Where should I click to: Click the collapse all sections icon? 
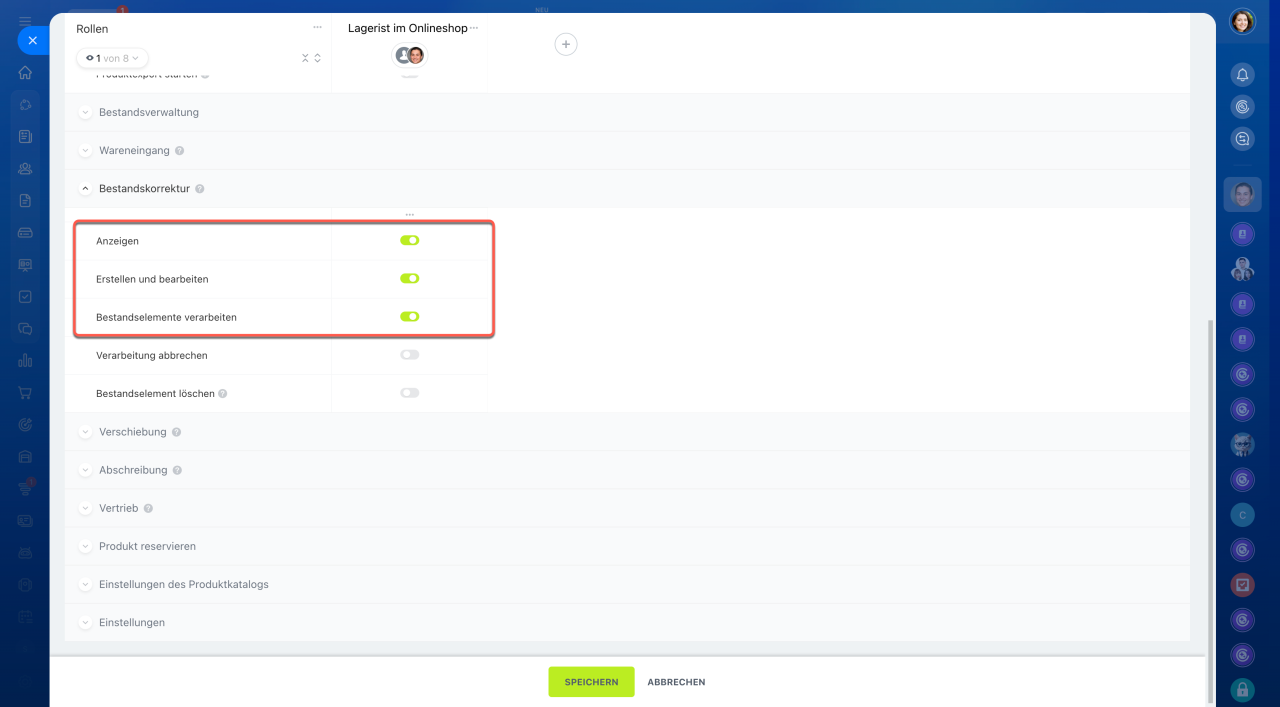[305, 58]
